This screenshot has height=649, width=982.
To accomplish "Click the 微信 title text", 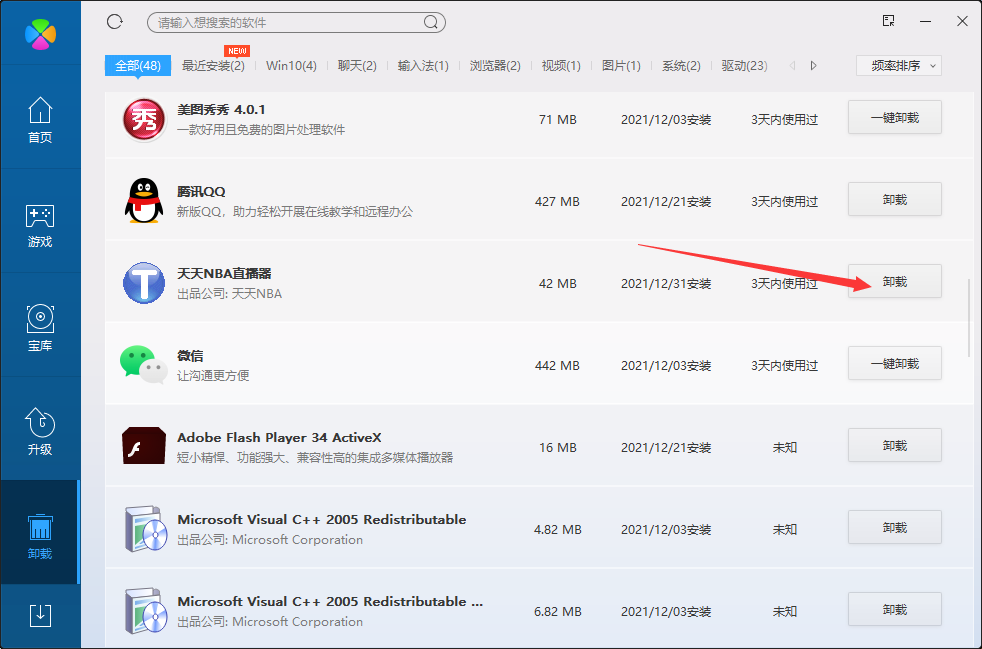I will [x=190, y=356].
